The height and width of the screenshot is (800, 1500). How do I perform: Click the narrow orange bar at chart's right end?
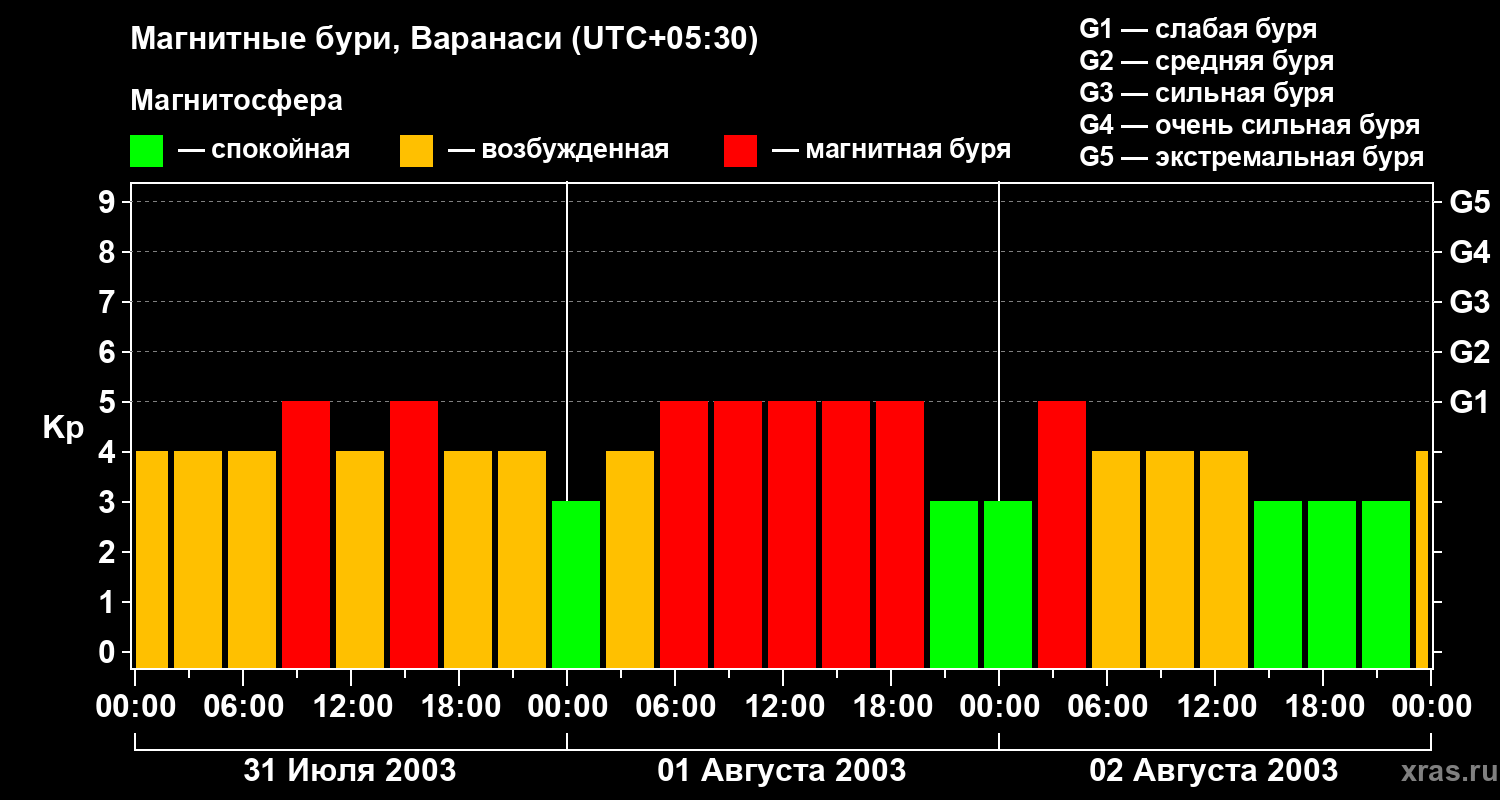pyautogui.click(x=1422, y=560)
